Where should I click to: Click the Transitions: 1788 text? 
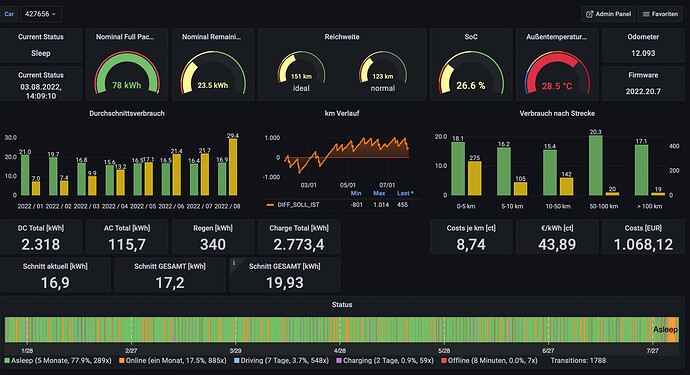(578, 360)
